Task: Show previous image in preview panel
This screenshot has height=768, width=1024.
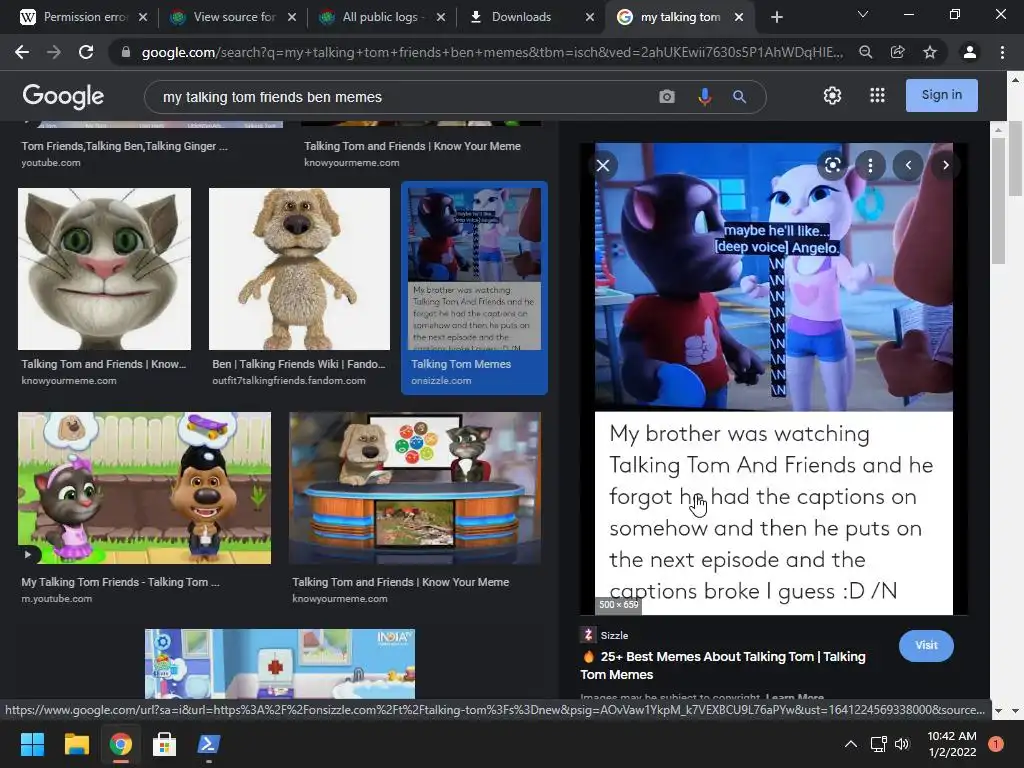Action: click(908, 165)
